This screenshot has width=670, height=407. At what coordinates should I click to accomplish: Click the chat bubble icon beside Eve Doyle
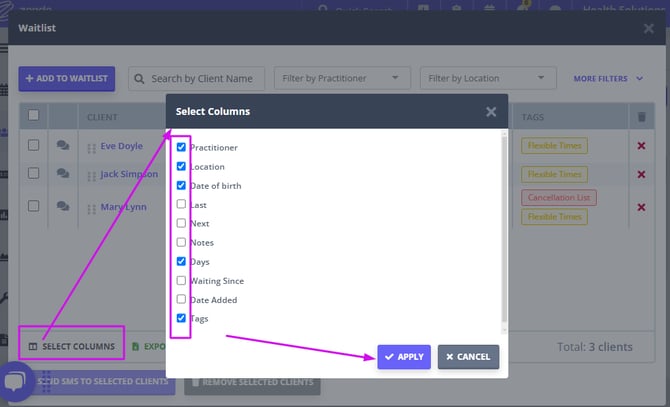[63, 146]
